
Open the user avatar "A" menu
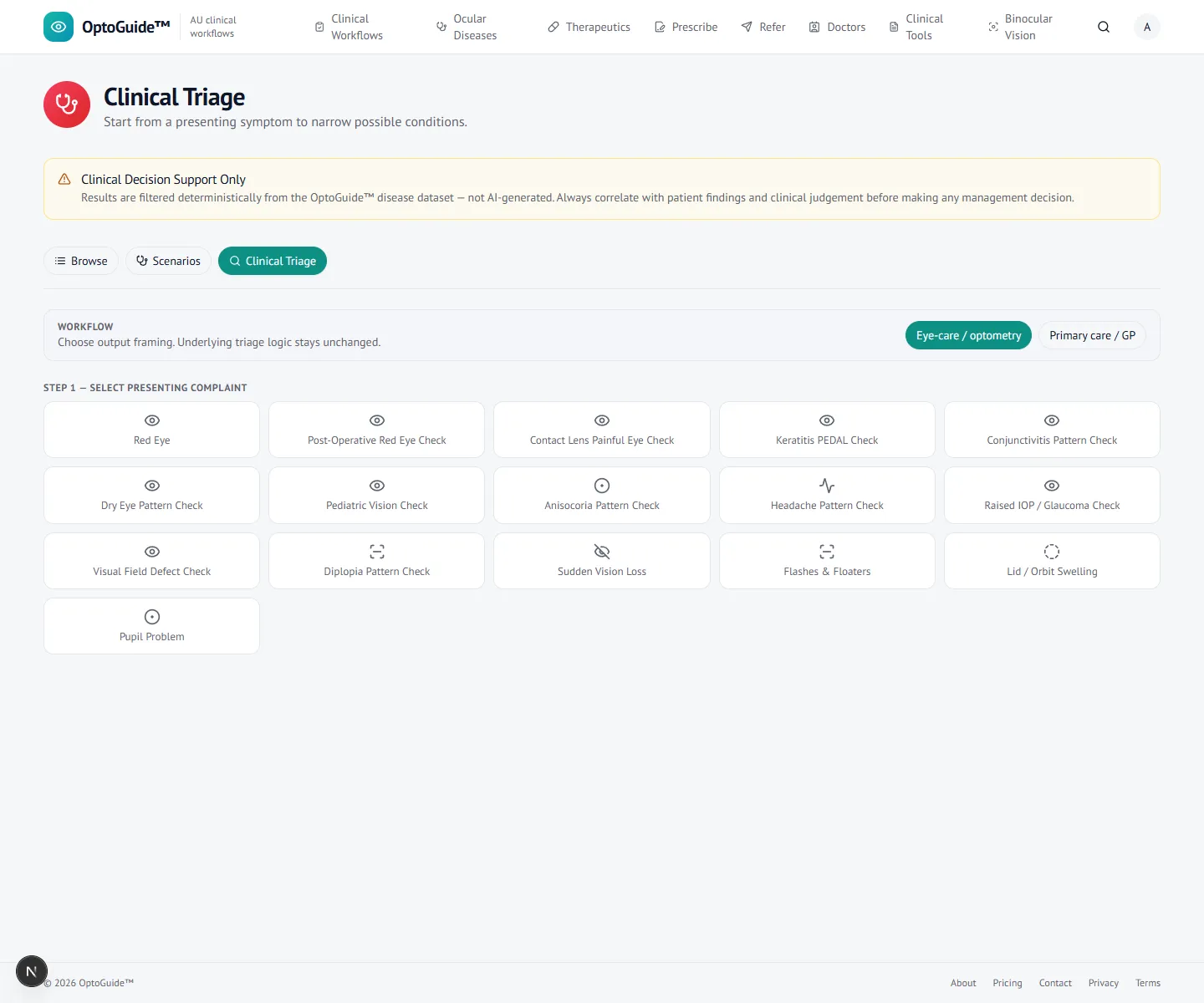click(x=1147, y=27)
